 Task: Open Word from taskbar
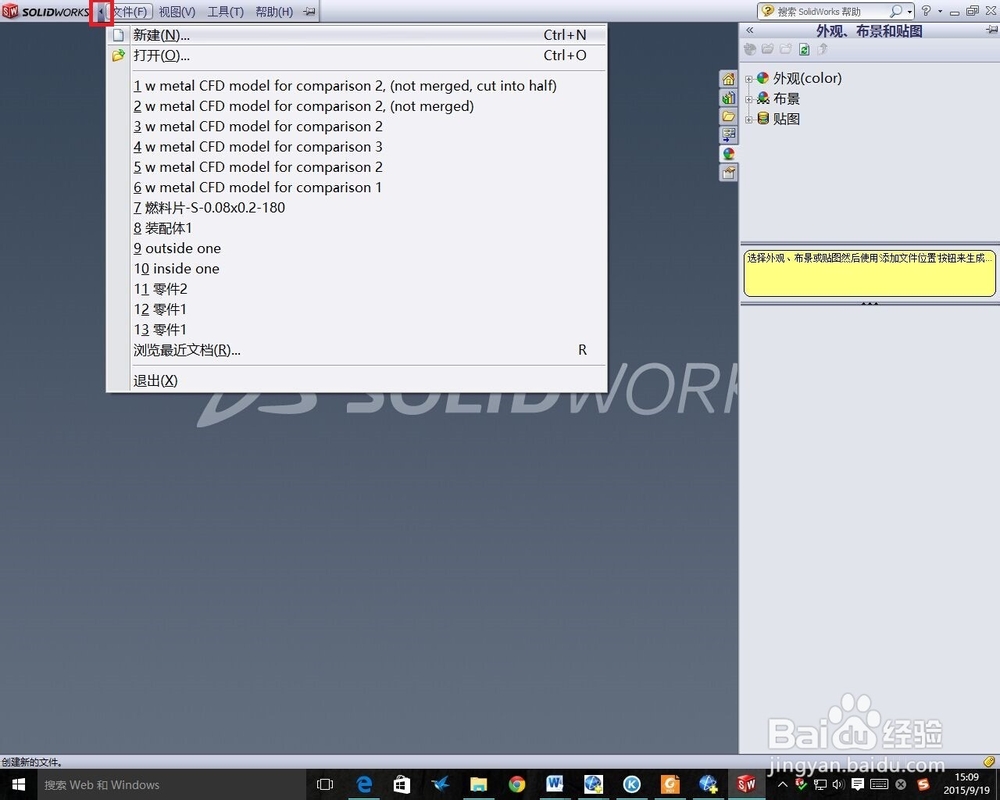[x=555, y=784]
